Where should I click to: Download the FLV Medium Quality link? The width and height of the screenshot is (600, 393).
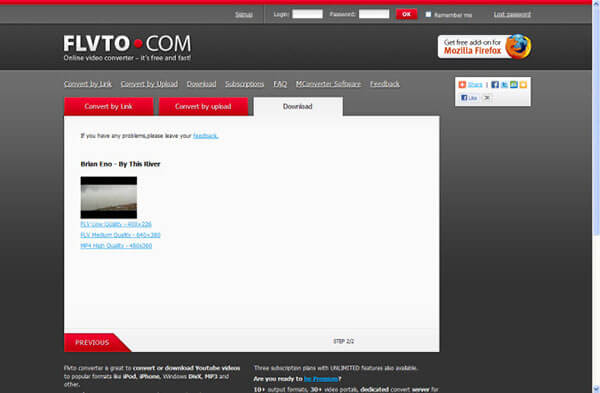point(120,235)
